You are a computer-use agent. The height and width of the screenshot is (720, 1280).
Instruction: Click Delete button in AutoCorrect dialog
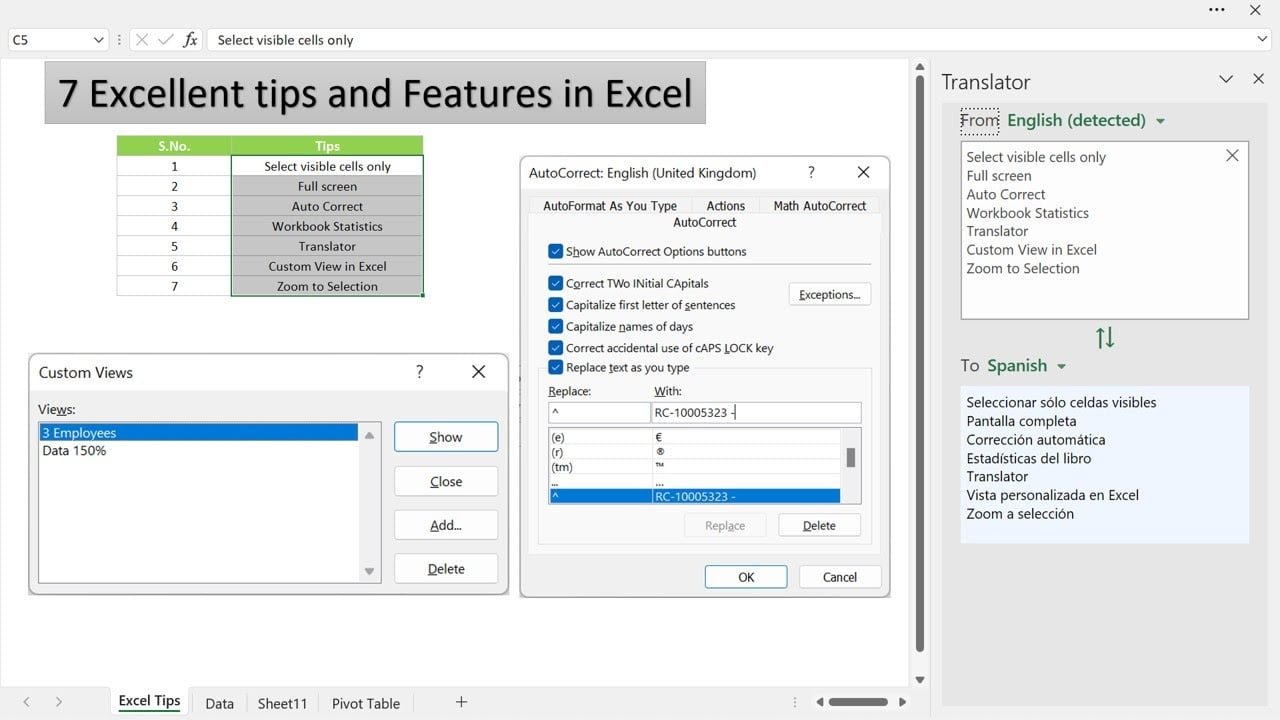819,525
